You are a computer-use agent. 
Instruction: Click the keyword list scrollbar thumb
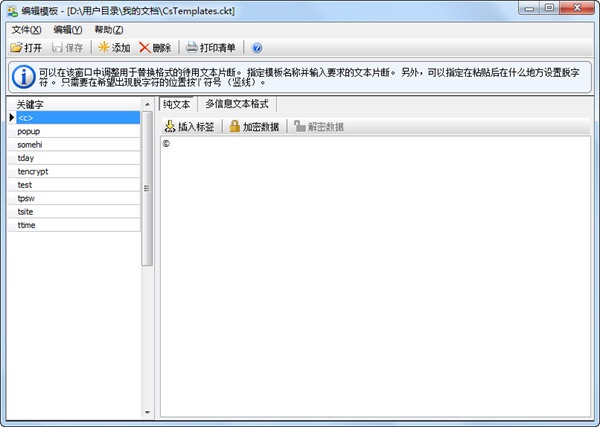(x=147, y=188)
